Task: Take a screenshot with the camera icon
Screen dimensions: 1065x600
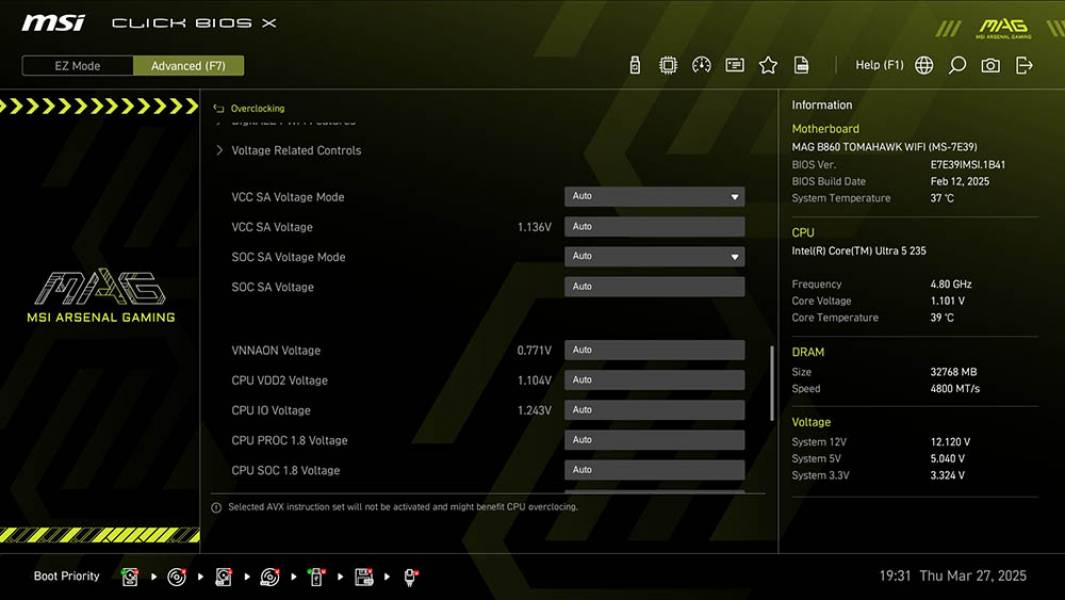Action: point(990,65)
